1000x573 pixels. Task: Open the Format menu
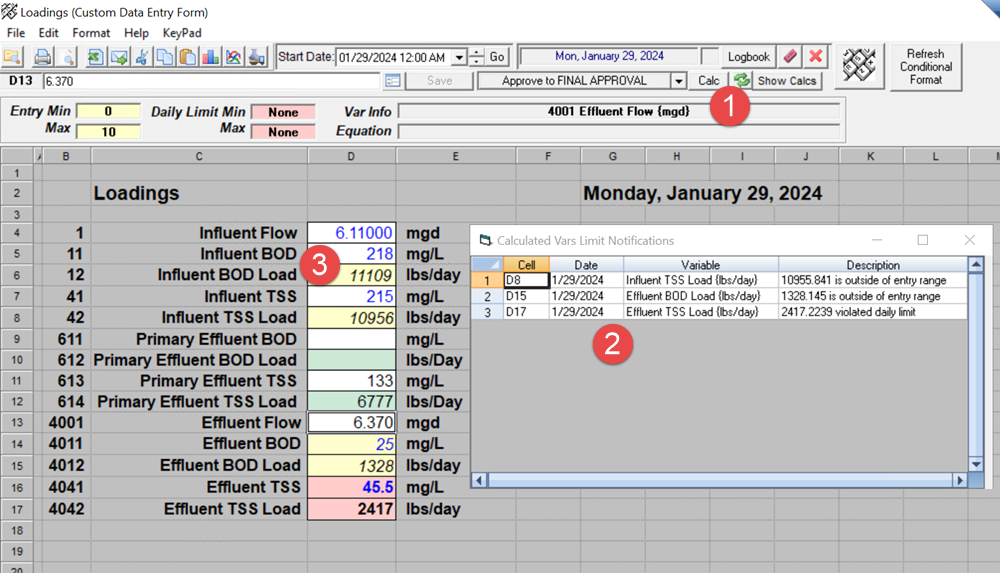pos(91,33)
